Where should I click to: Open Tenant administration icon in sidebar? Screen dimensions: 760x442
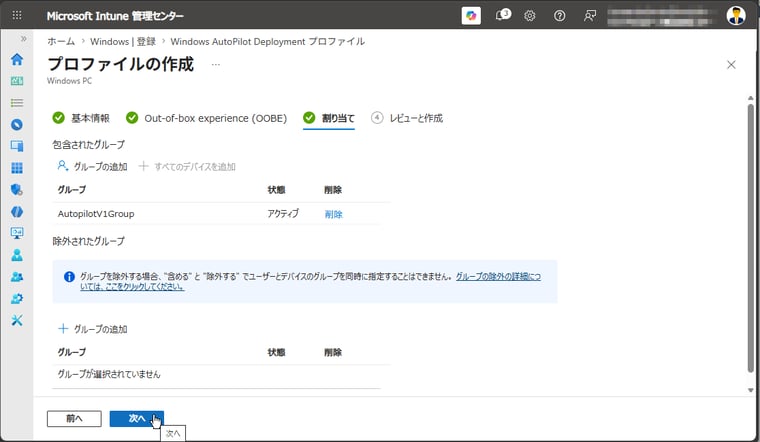(x=17, y=299)
